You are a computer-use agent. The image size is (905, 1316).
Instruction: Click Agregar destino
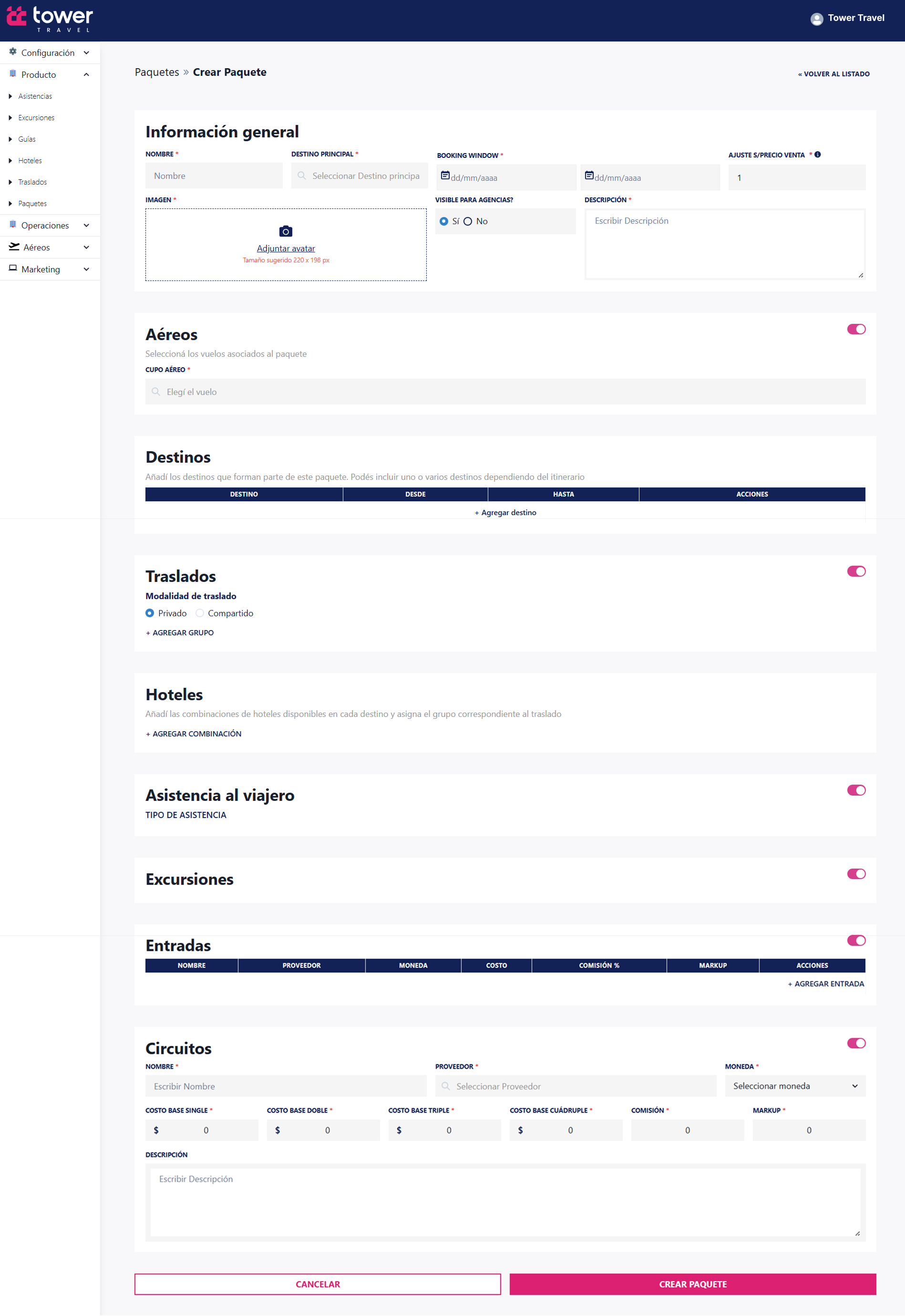(x=505, y=513)
